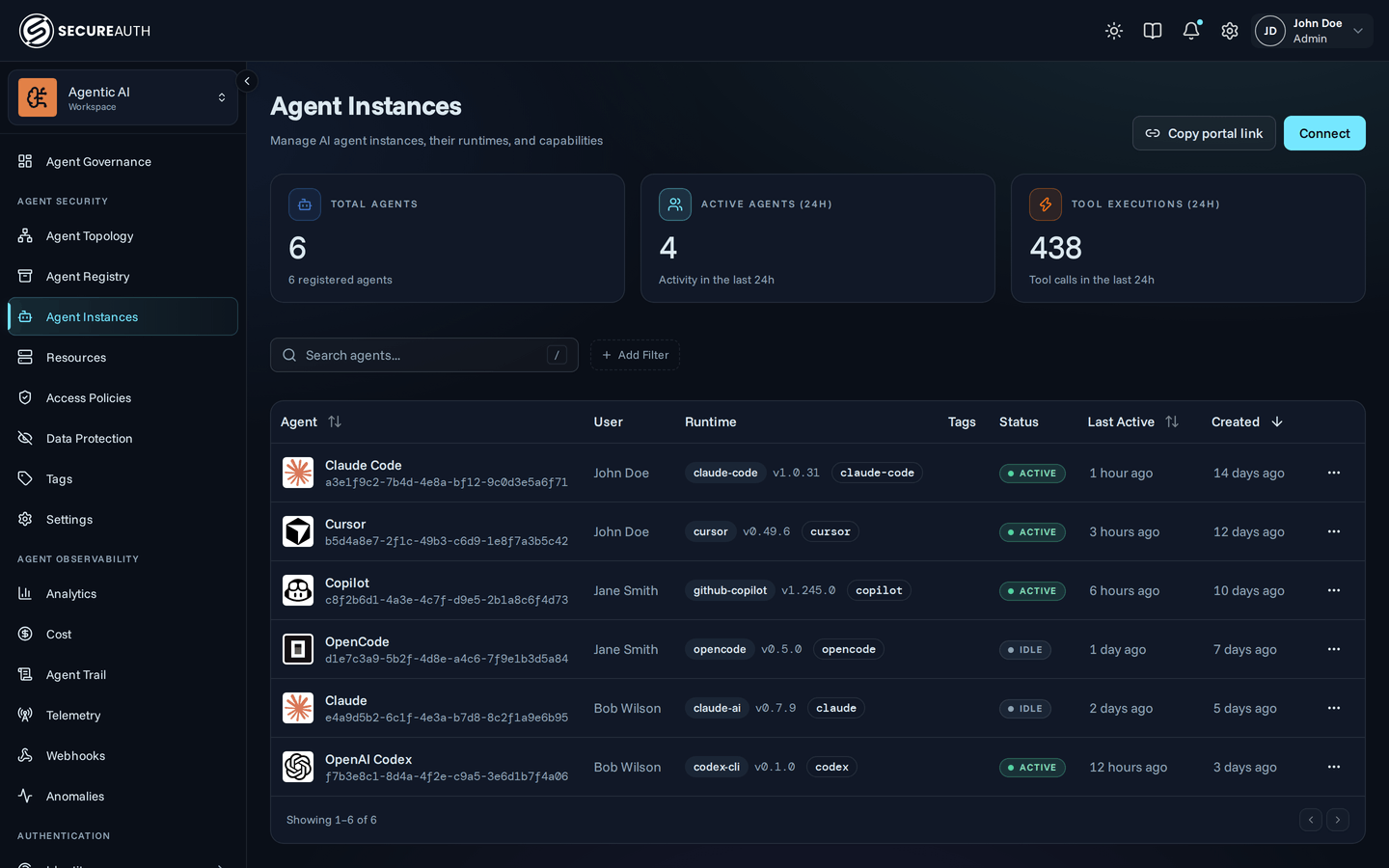
Task: Click the Webhooks icon
Action: coord(25,755)
